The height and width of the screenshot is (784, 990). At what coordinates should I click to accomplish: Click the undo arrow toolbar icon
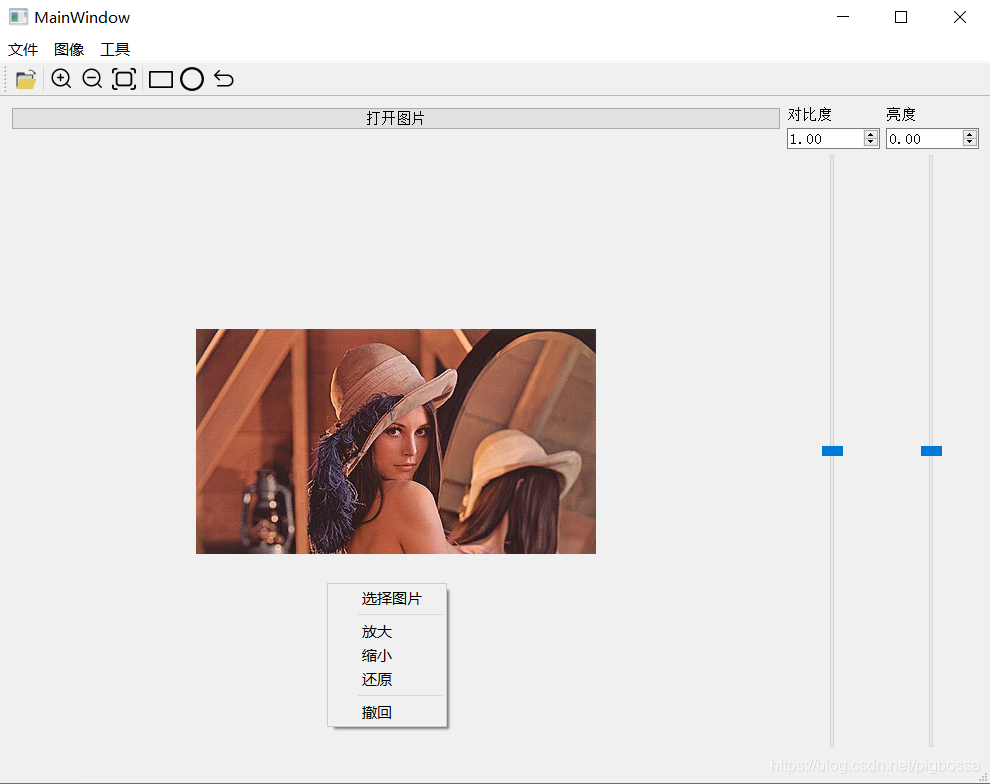224,79
